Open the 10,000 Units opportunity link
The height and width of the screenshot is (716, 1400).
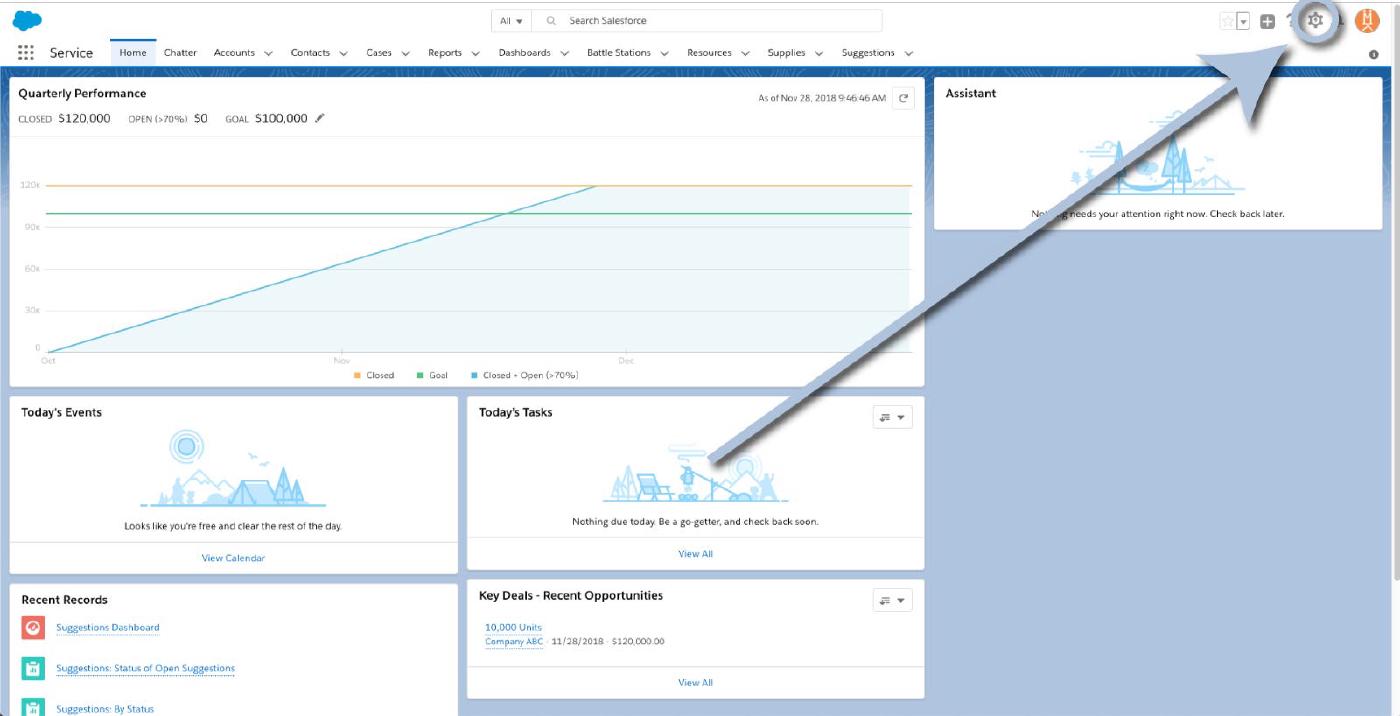pos(513,627)
